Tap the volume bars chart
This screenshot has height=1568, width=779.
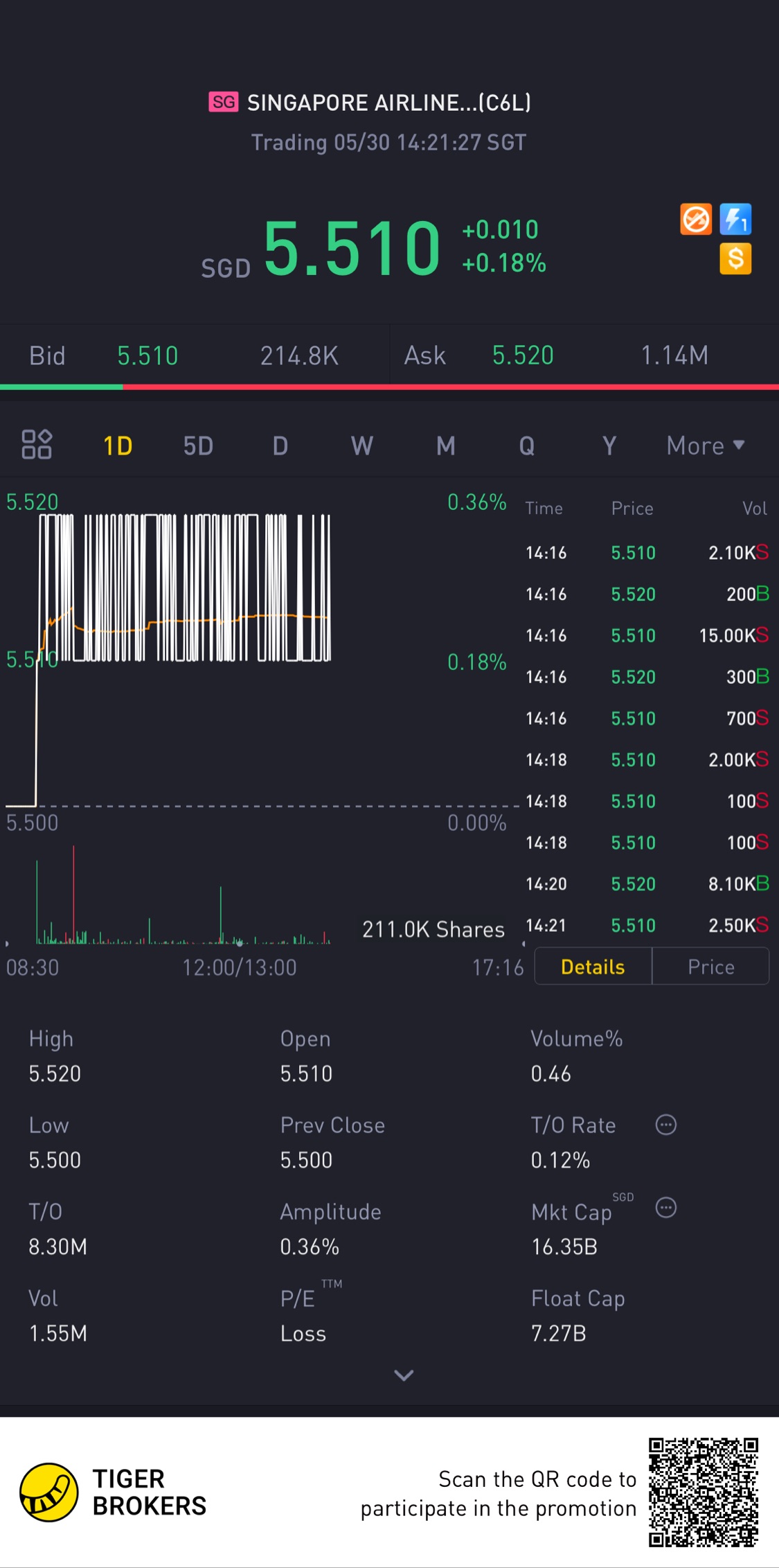(184, 895)
